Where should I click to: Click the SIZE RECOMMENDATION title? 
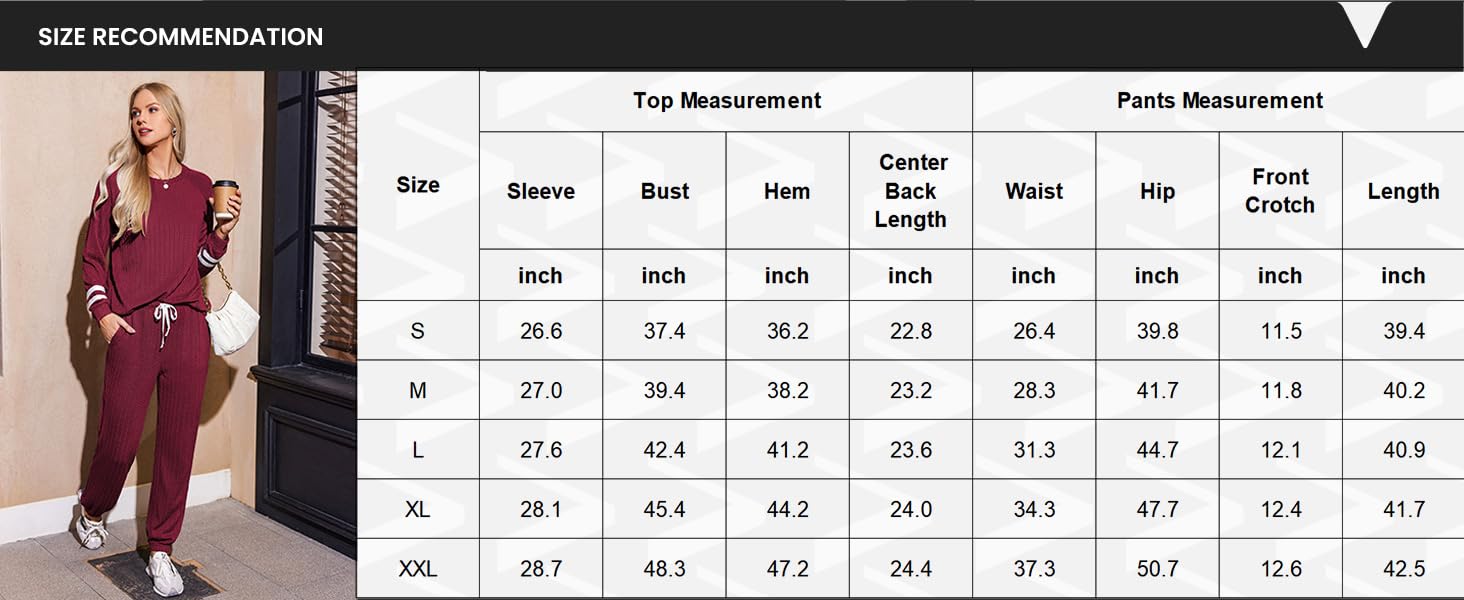(x=180, y=37)
